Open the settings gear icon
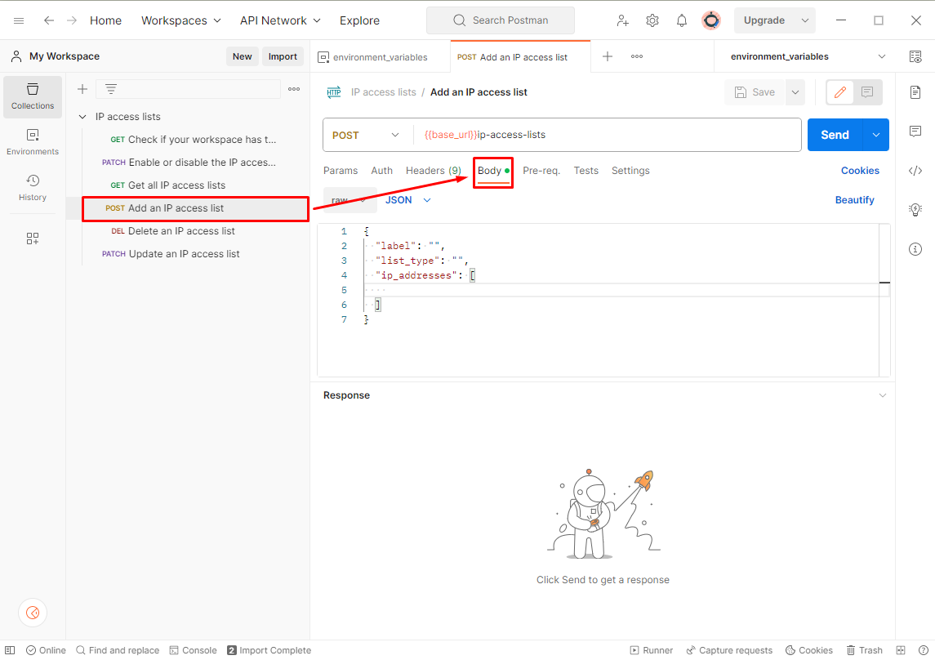 coord(652,20)
